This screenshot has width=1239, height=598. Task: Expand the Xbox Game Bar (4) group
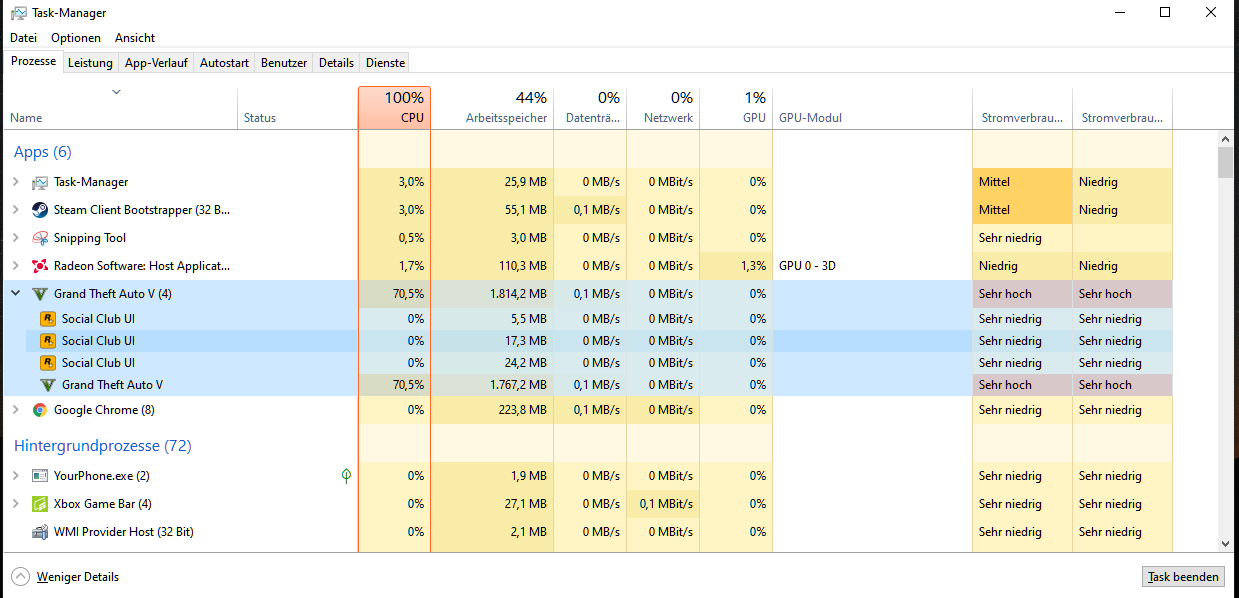pos(15,504)
